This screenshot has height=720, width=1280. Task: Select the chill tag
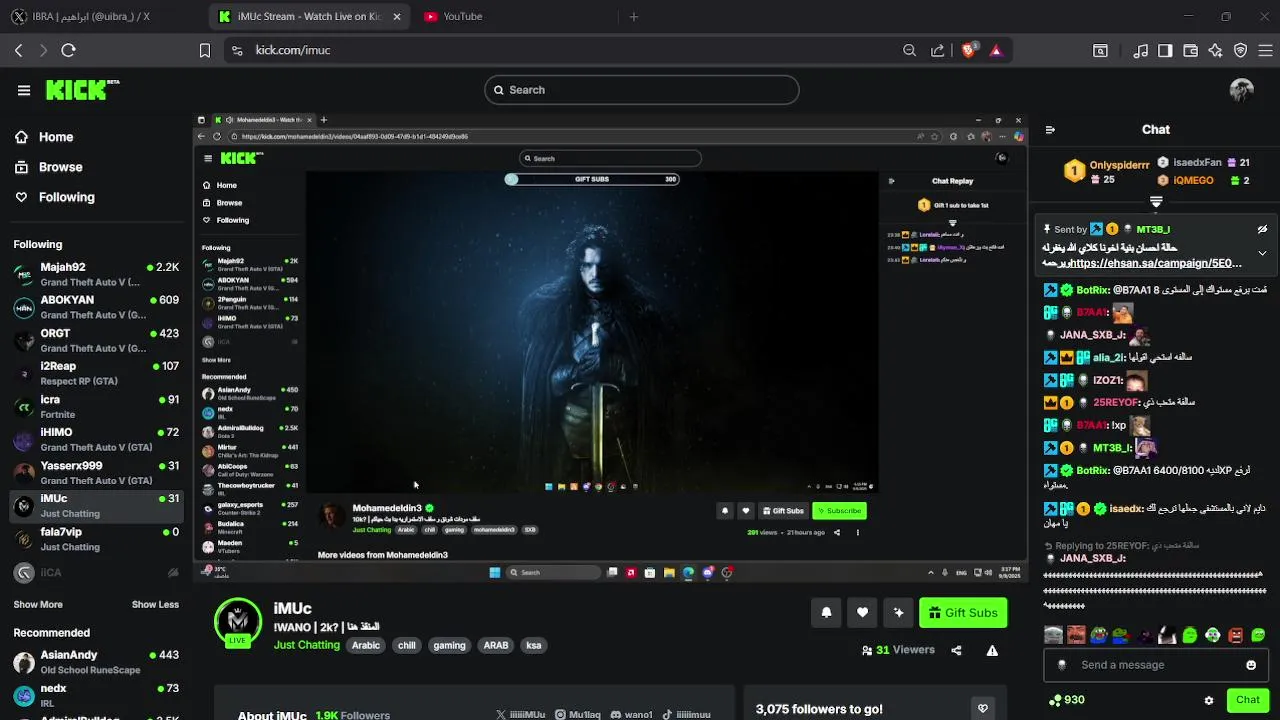[407, 645]
